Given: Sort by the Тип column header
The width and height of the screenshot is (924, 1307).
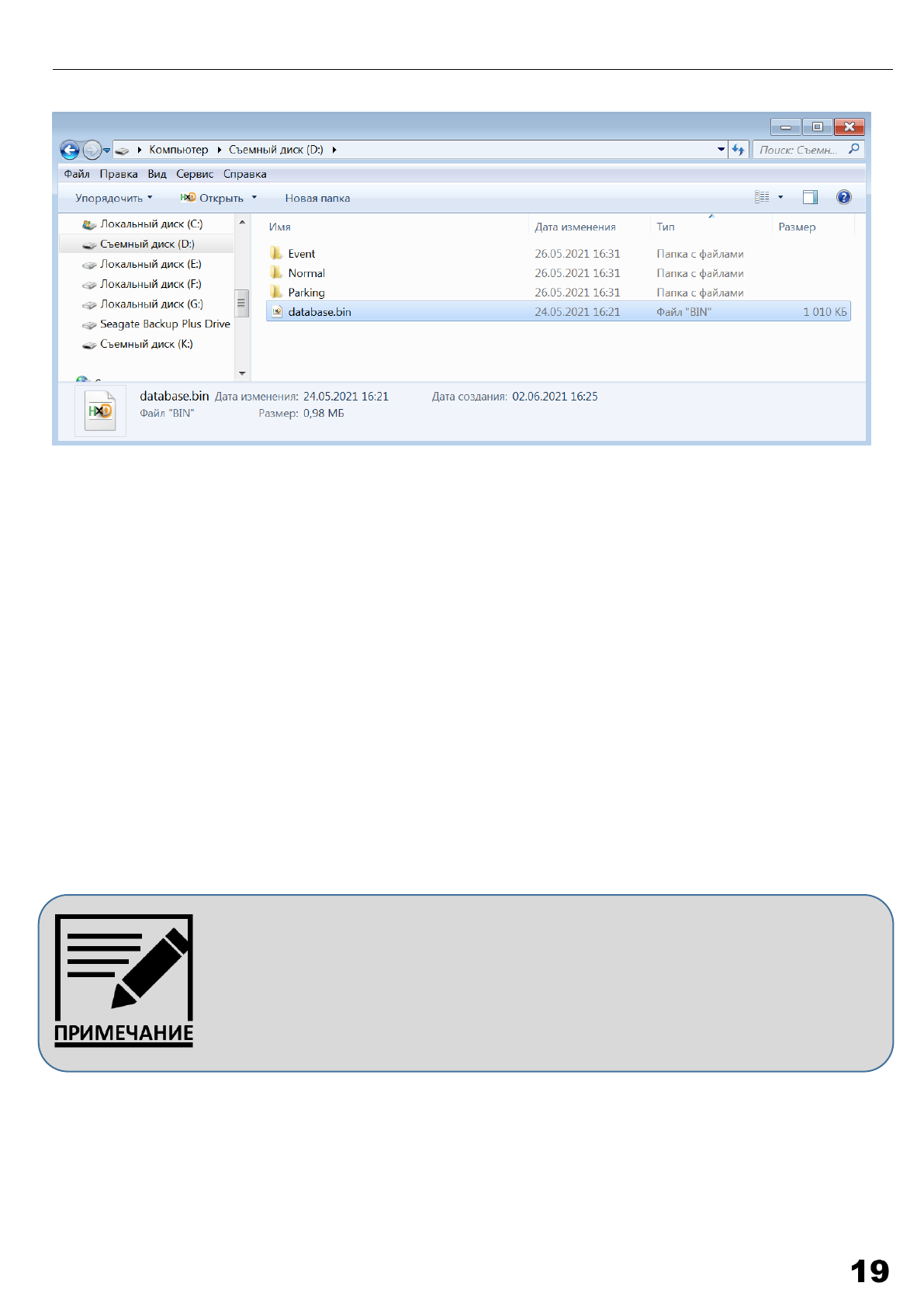Looking at the screenshot, I should tap(666, 227).
